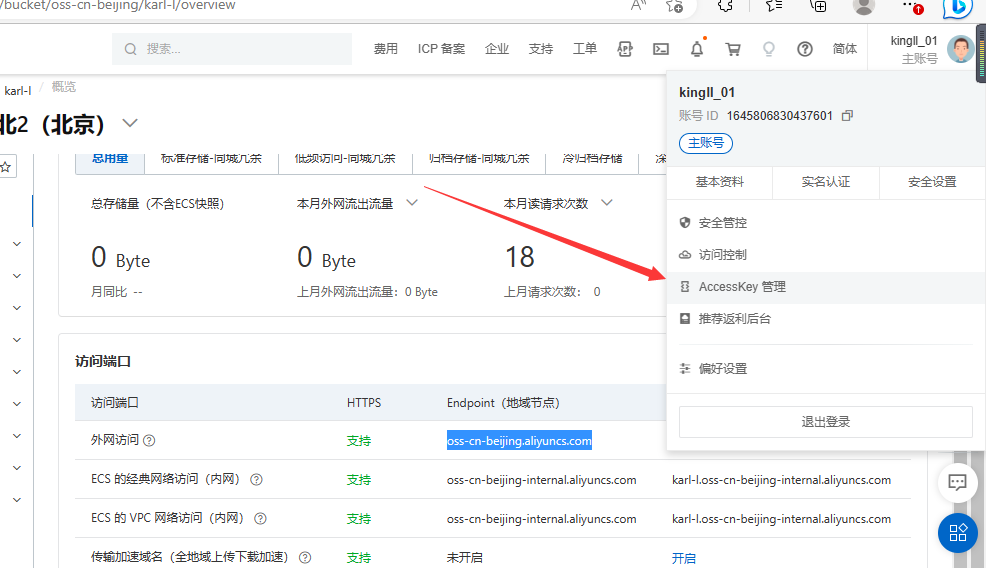Click the star favorite icon at left edge
The image size is (986, 568).
(6, 167)
